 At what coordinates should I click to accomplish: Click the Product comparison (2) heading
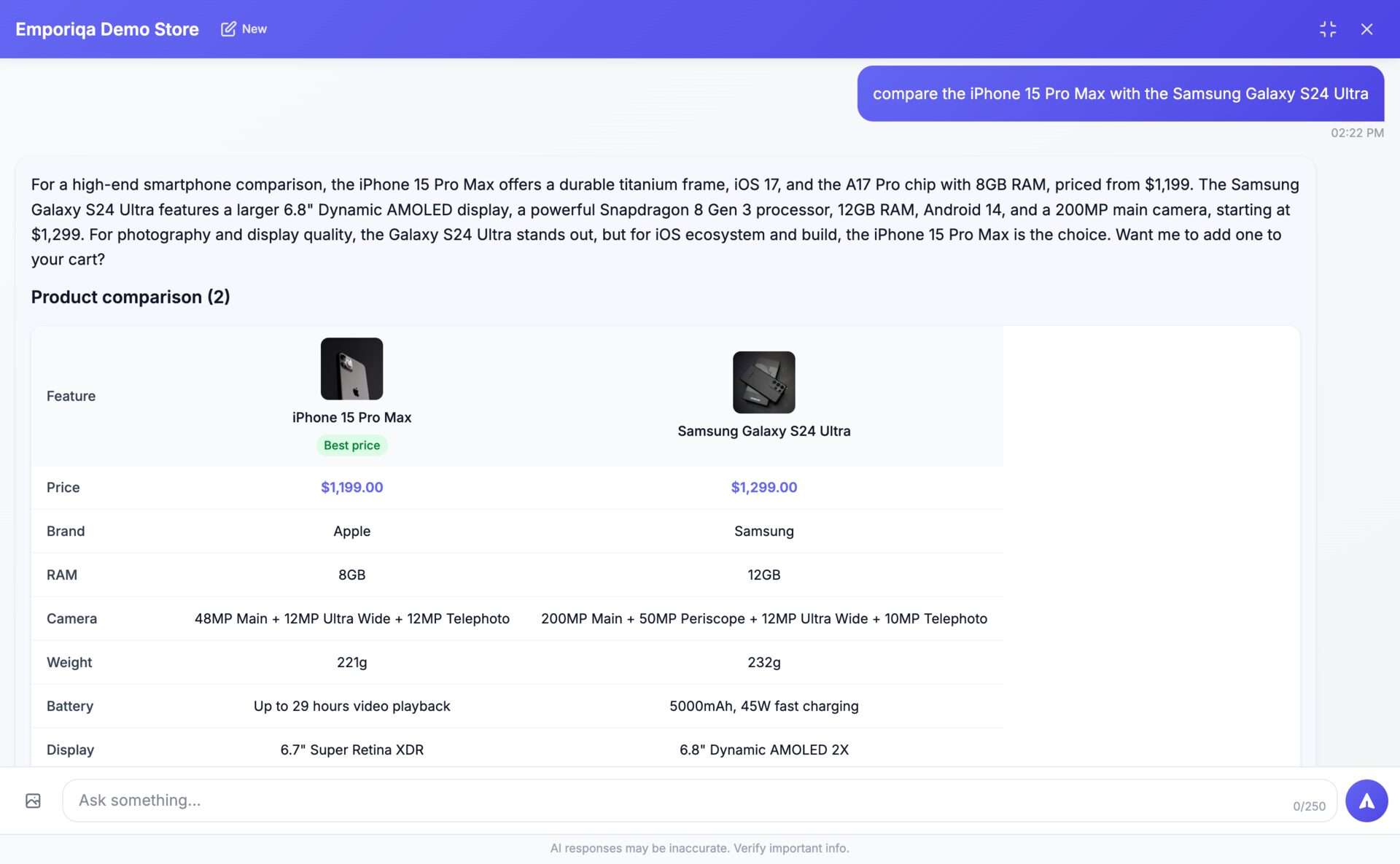pyautogui.click(x=131, y=297)
